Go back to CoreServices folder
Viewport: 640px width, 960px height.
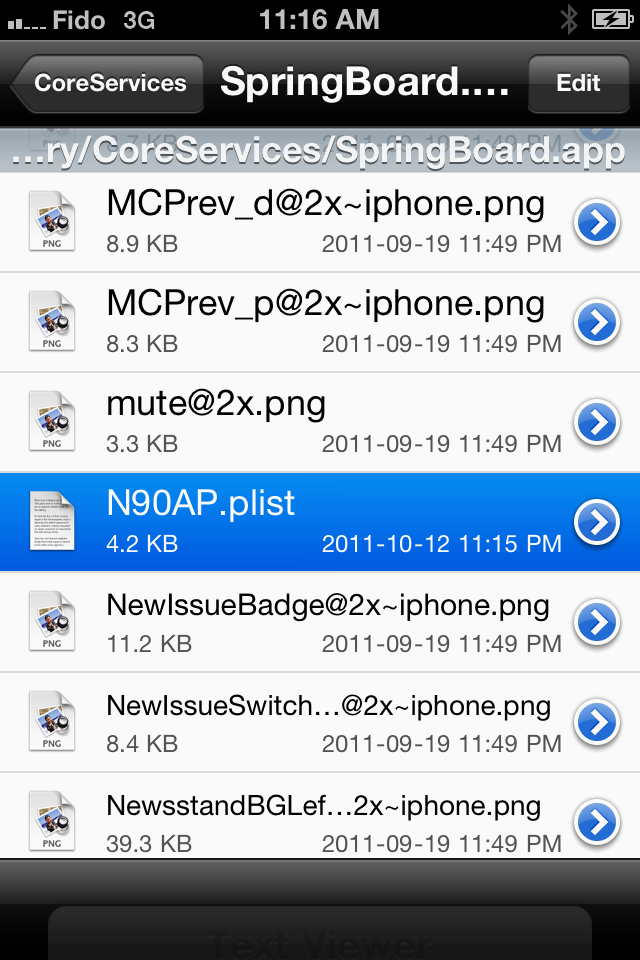[107, 83]
